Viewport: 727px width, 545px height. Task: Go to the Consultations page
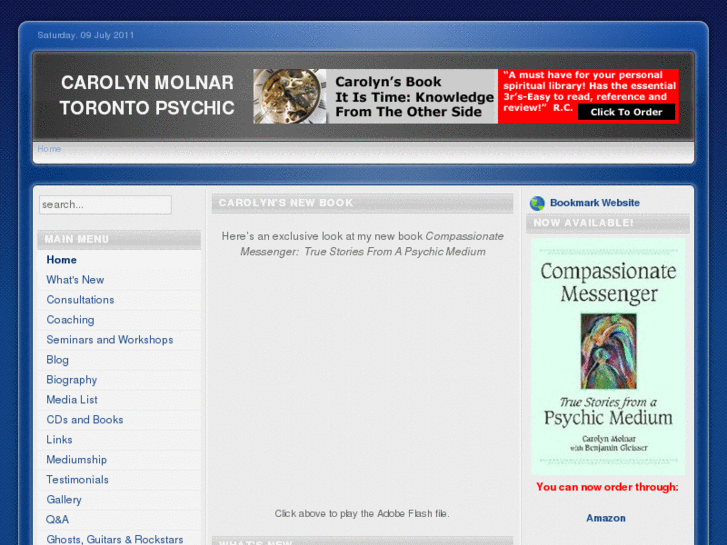coord(80,300)
